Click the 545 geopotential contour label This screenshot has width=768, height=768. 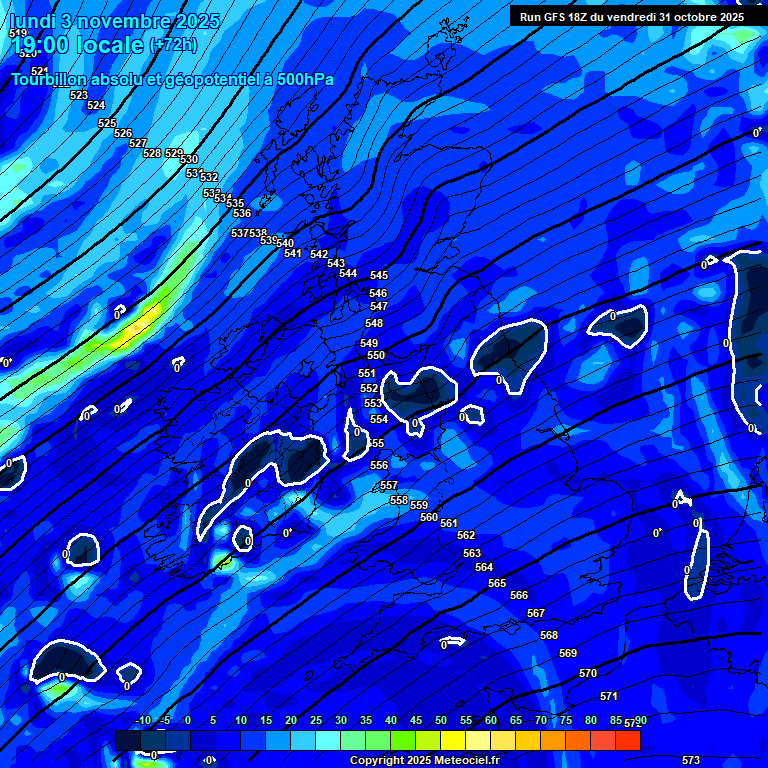tap(379, 275)
